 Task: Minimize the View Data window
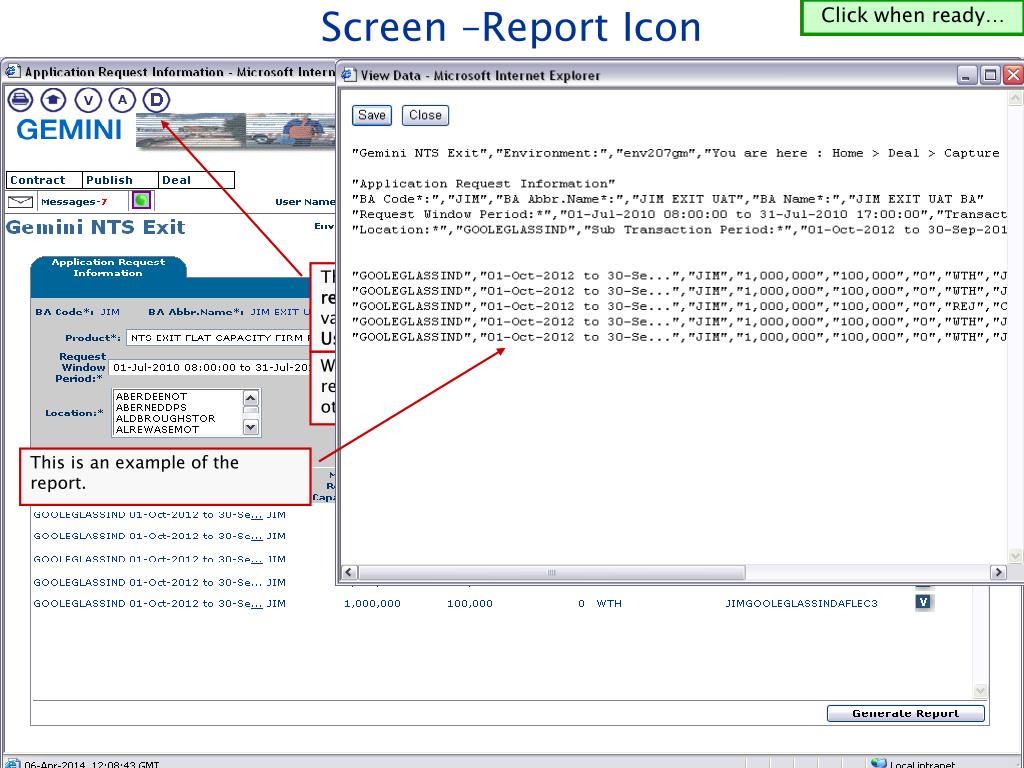(x=967, y=75)
